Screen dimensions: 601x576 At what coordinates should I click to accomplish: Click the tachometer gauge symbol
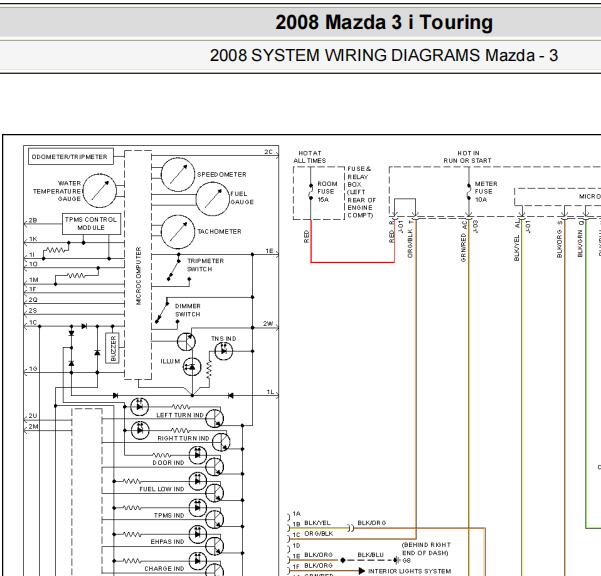tap(178, 231)
